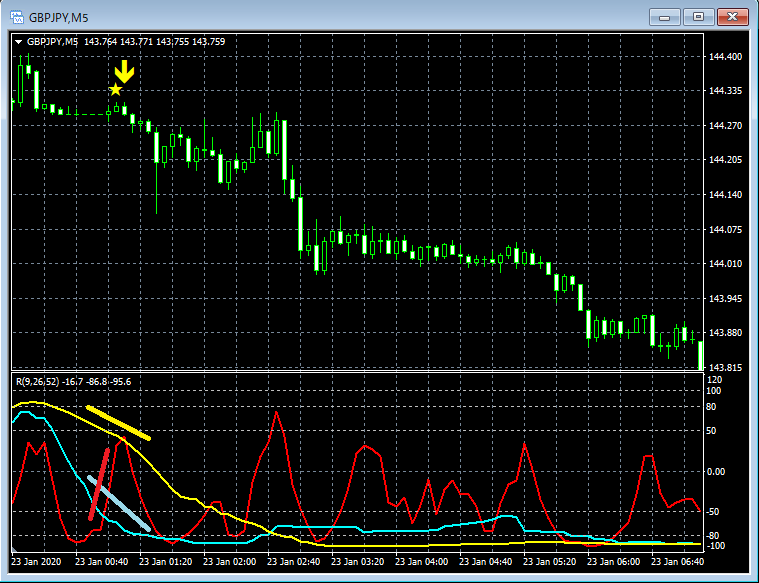The image size is (759, 583).
Task: Click the 120 level on indicator scale
Action: [714, 381]
